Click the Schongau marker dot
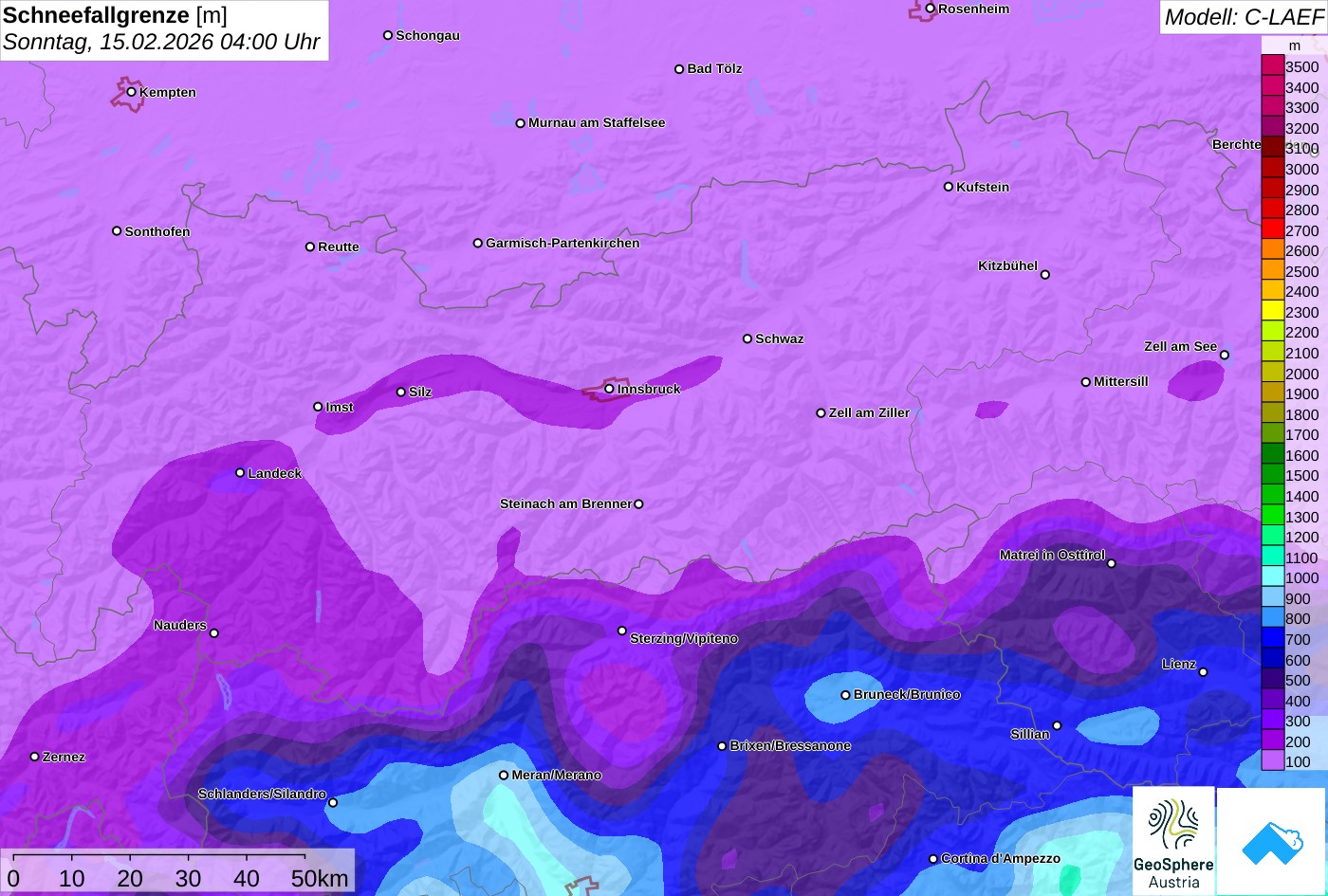This screenshot has width=1328, height=896. click(388, 35)
